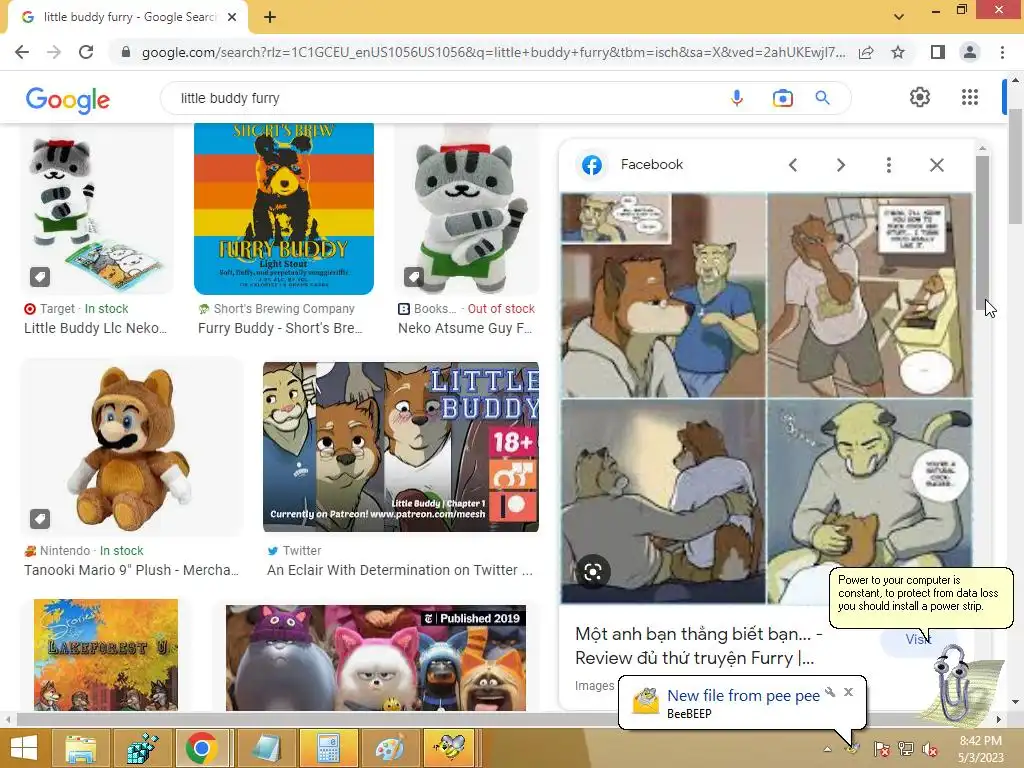Click the preview panel's scrollbar thumb

[982, 232]
